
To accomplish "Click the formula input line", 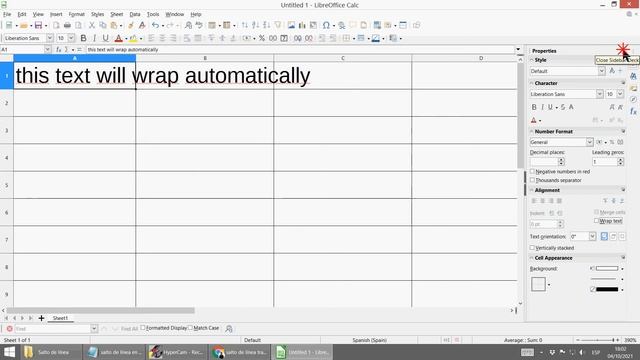I will (x=300, y=49).
